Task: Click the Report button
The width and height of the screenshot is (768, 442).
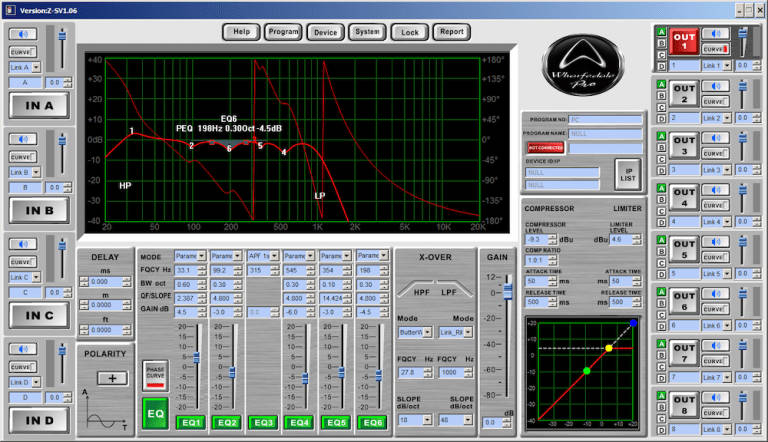Action: click(451, 31)
